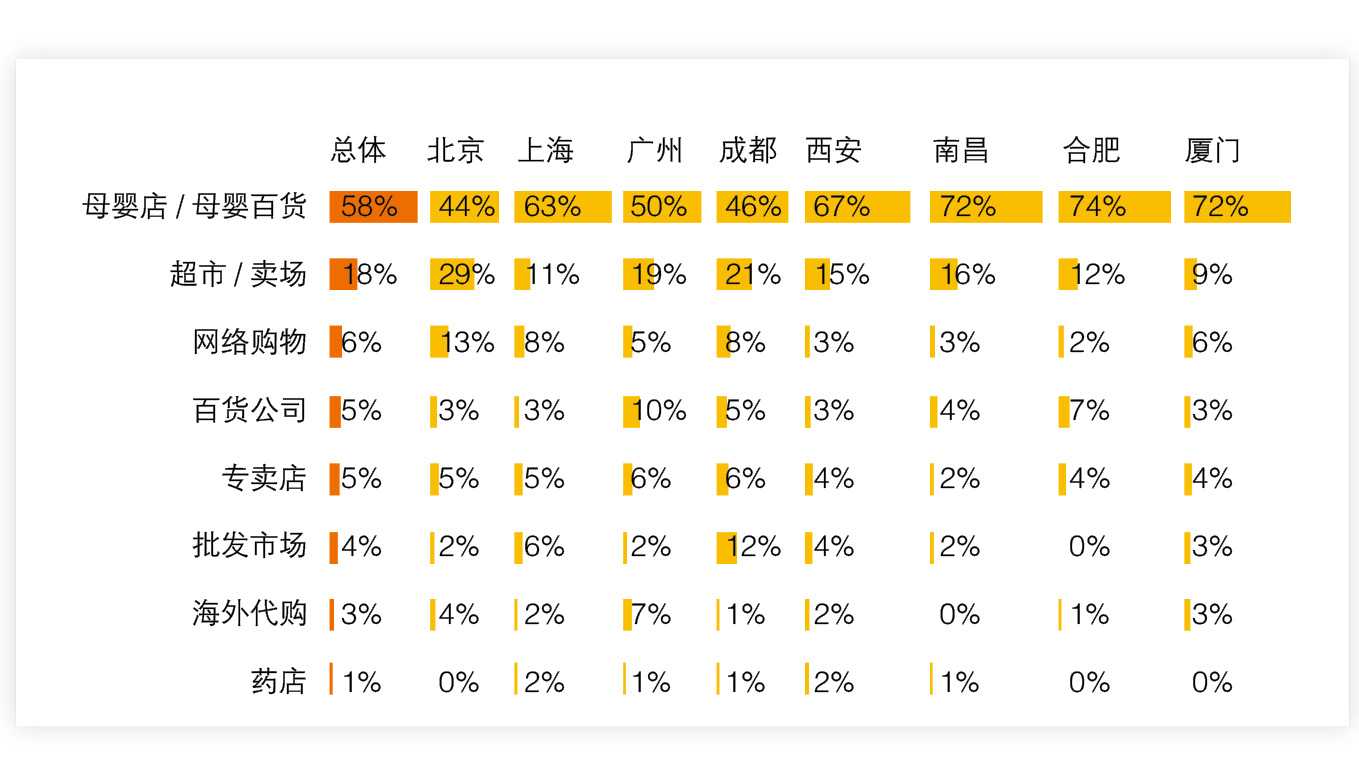The height and width of the screenshot is (768, 1359).
Task: Select the 母婴店 / 母婴百货 row label
Action: tap(194, 207)
